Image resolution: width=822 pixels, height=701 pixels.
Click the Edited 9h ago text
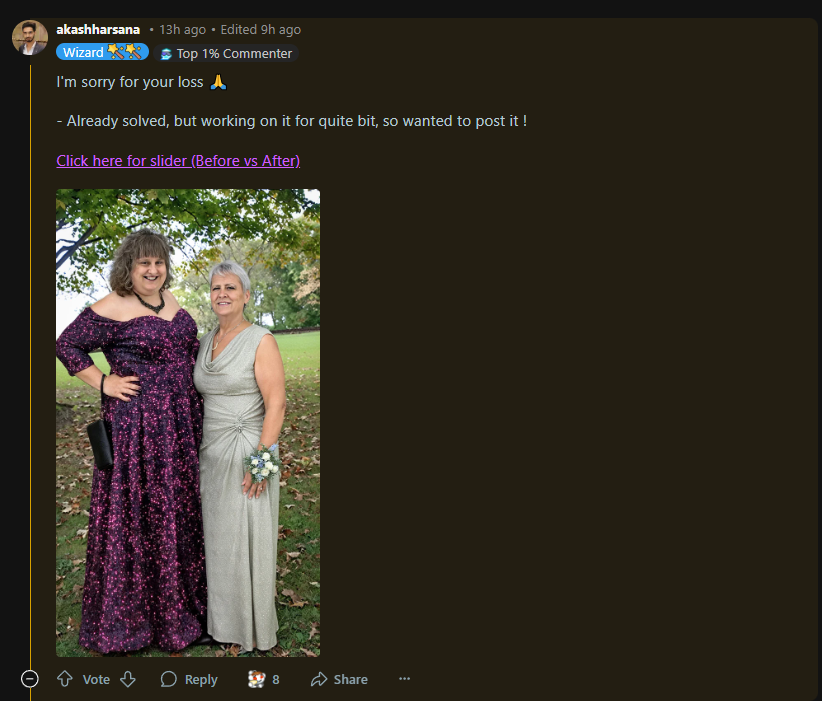[x=261, y=30]
